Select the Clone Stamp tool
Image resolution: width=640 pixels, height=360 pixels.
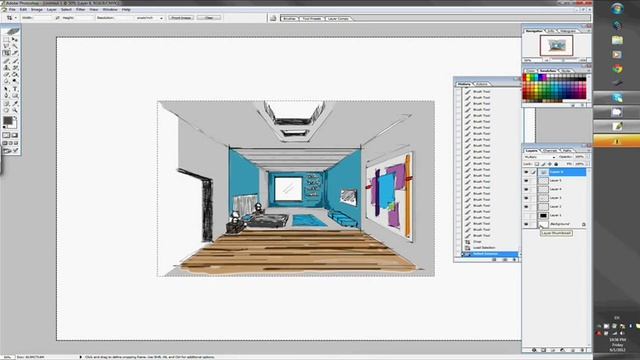(x=6, y=67)
